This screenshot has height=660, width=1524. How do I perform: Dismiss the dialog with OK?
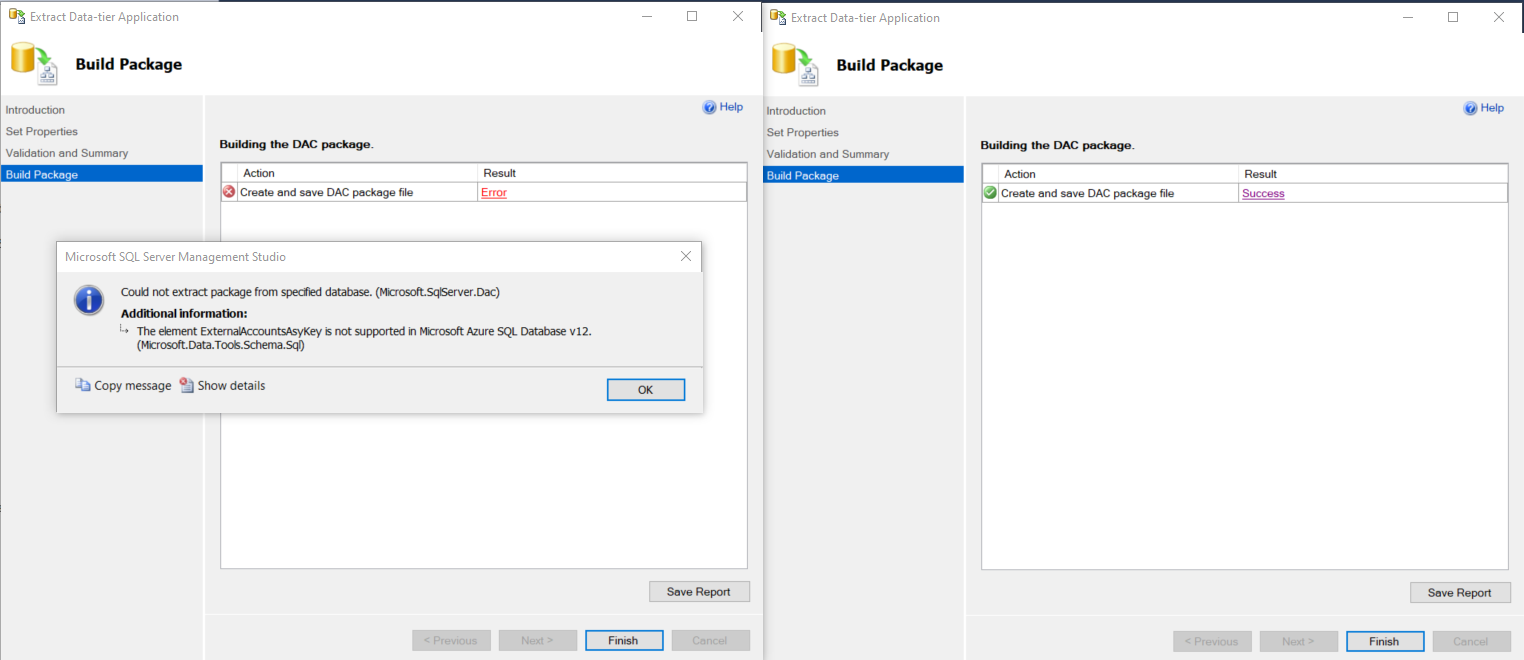coord(645,389)
